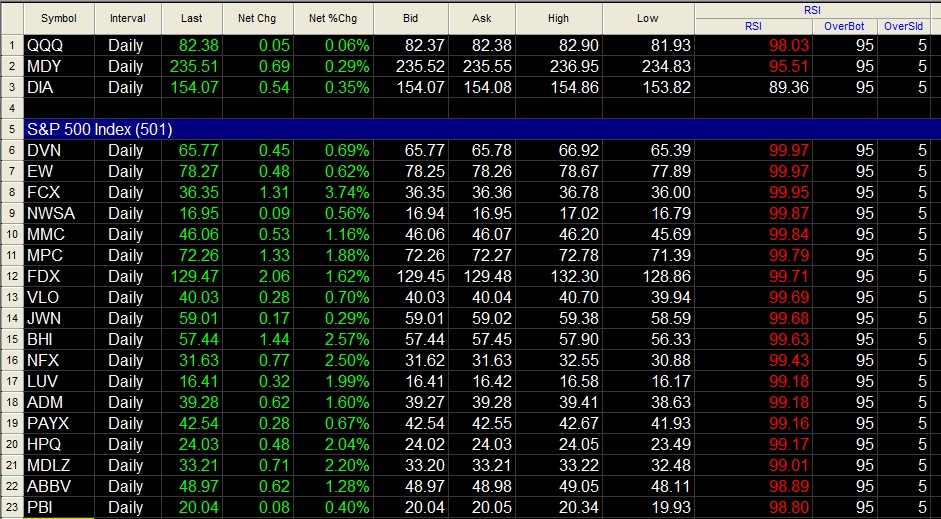
Task: Click the RSI sub-column header
Action: pos(753,26)
